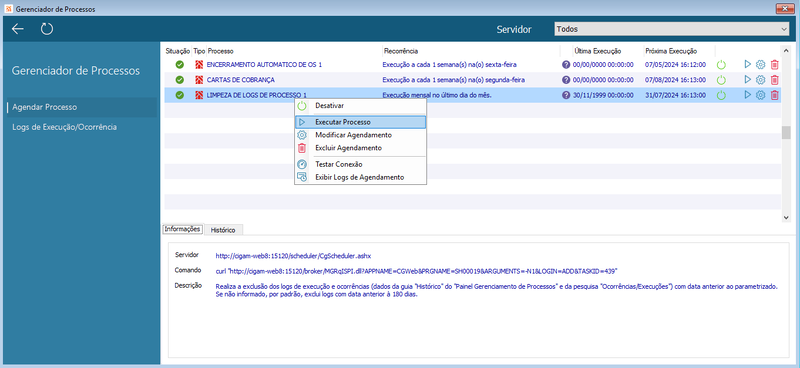Image resolution: width=800 pixels, height=368 pixels.
Task: Click green status icon of ENCERRAMENTO AUTOMATICO row
Action: tap(180, 65)
